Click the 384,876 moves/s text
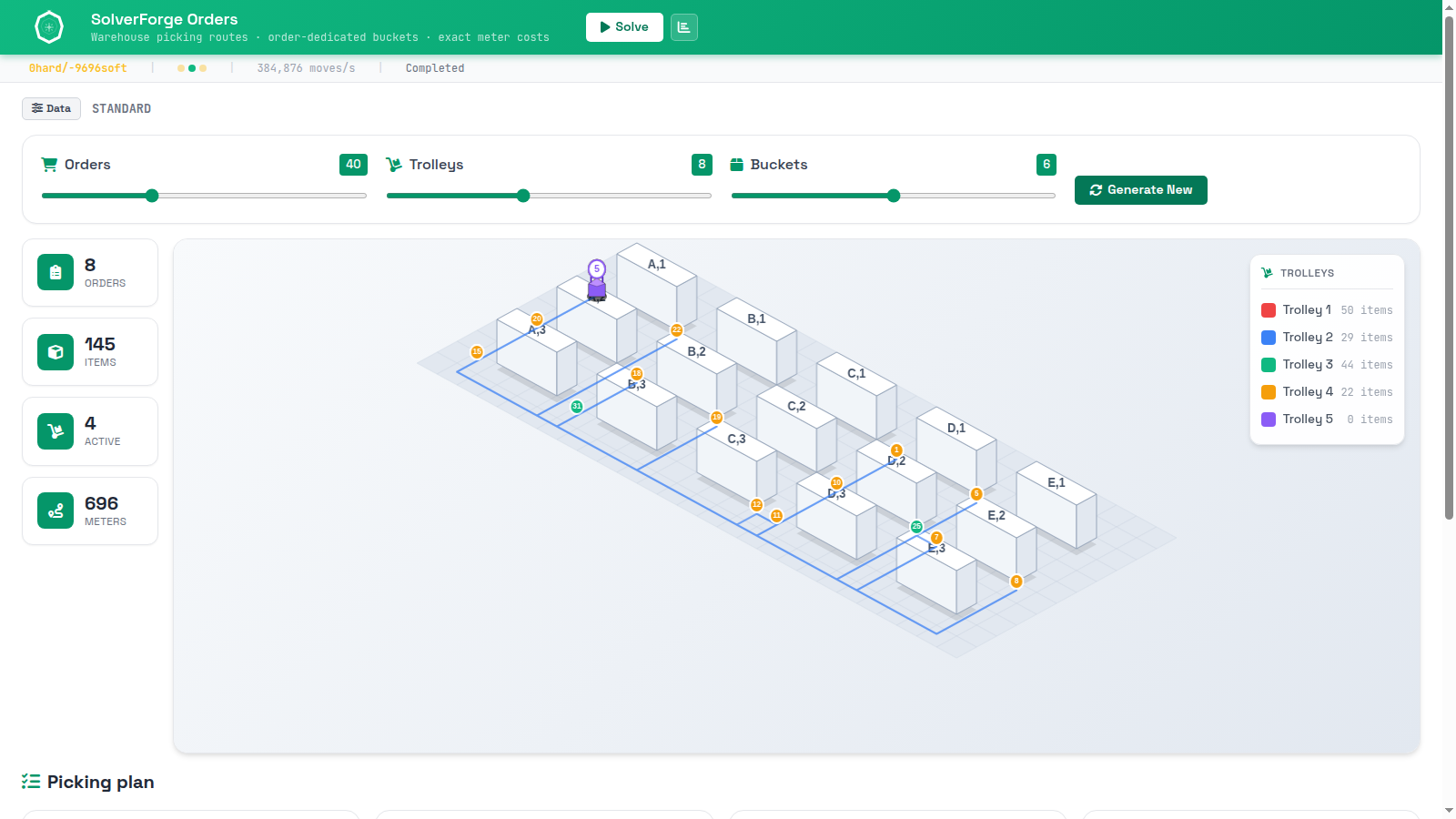The height and width of the screenshot is (819, 1456). click(307, 68)
